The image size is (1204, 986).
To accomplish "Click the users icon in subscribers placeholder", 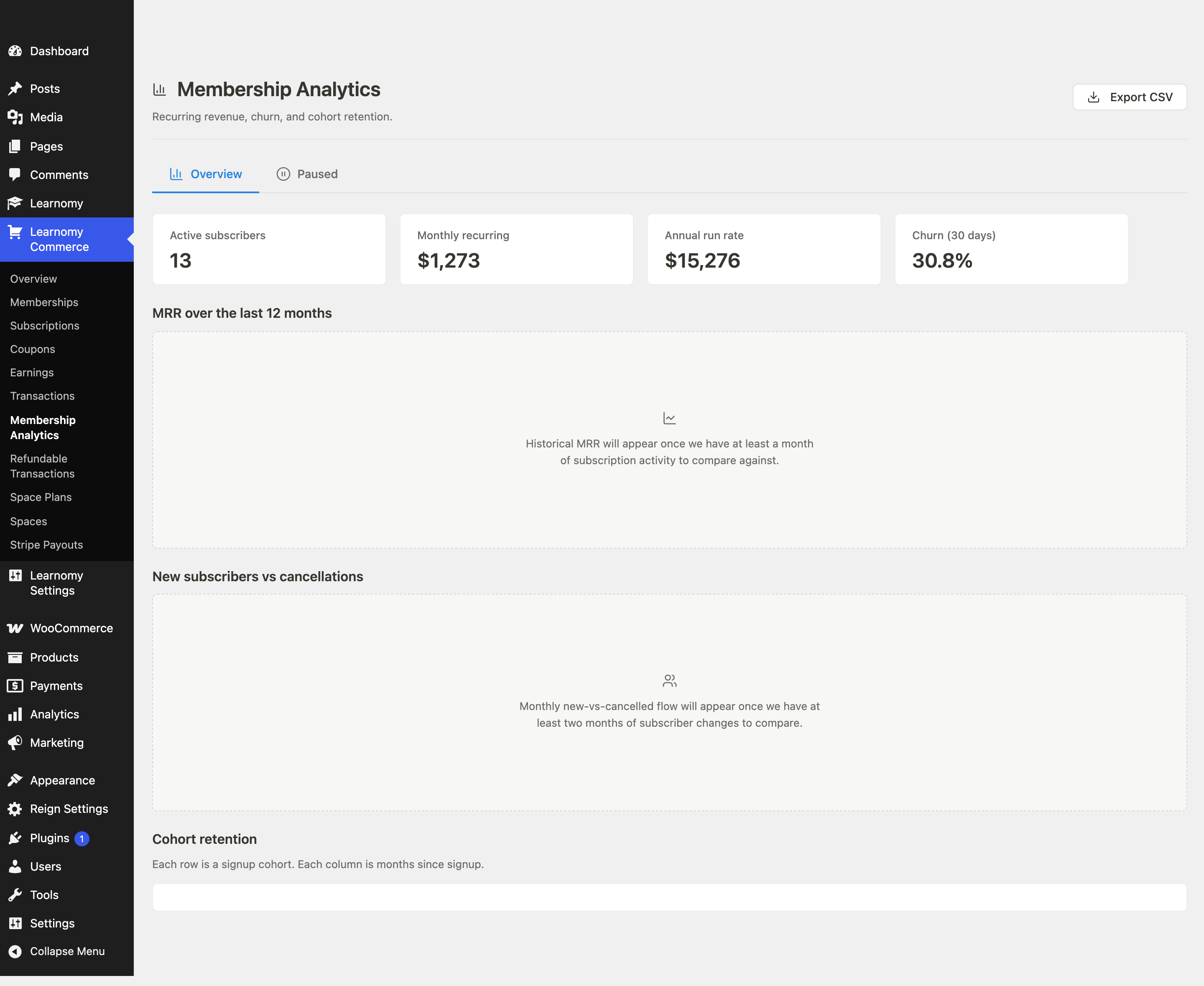I will (670, 680).
